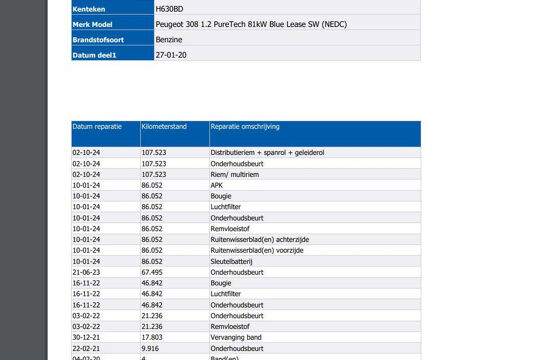Click '46.842' mileage in the 16-11-22 Bougie row
540x360 pixels.
[x=152, y=283]
